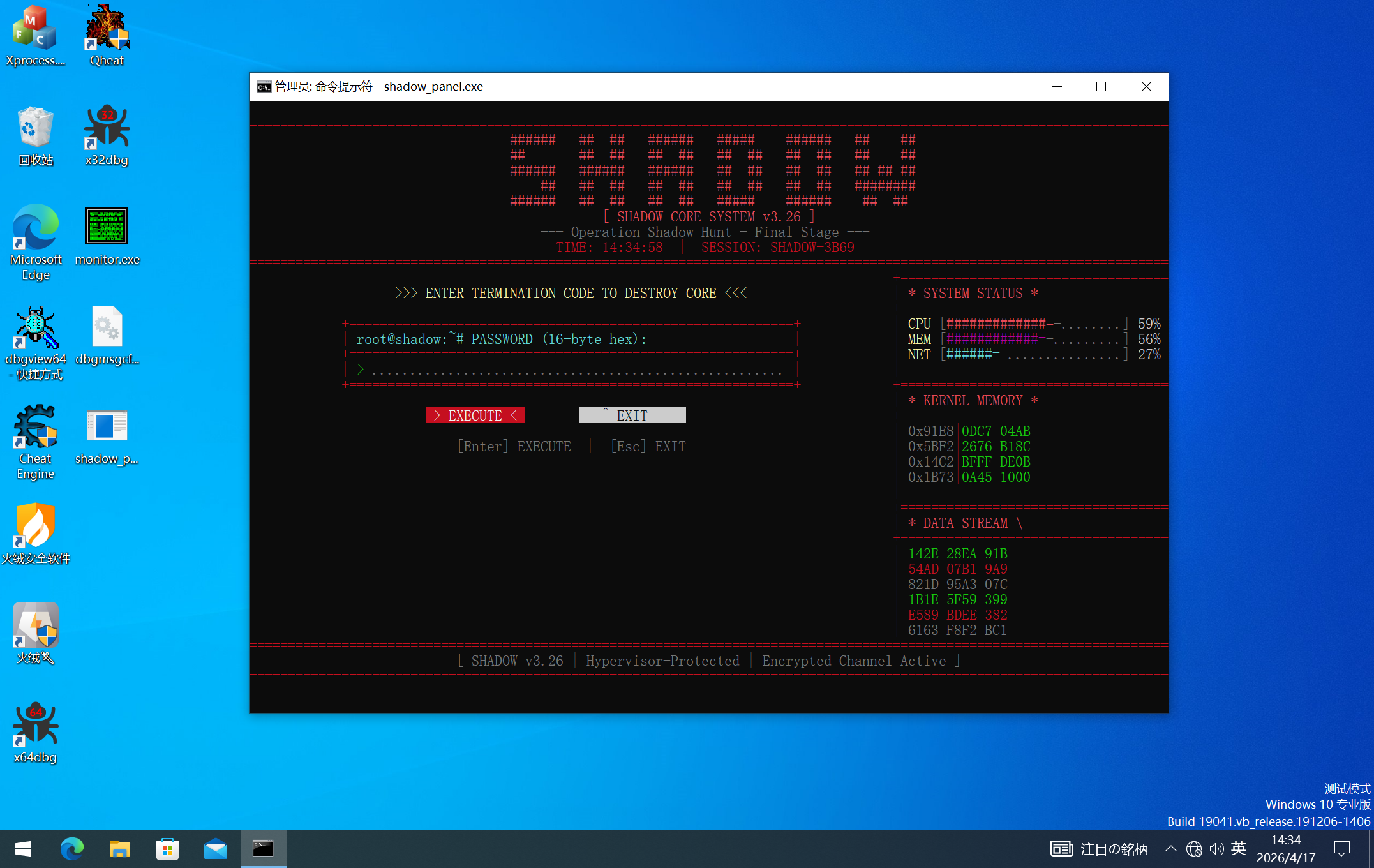The height and width of the screenshot is (868, 1374).
Task: Open the Cheat Engine shortcut
Action: 35,442
